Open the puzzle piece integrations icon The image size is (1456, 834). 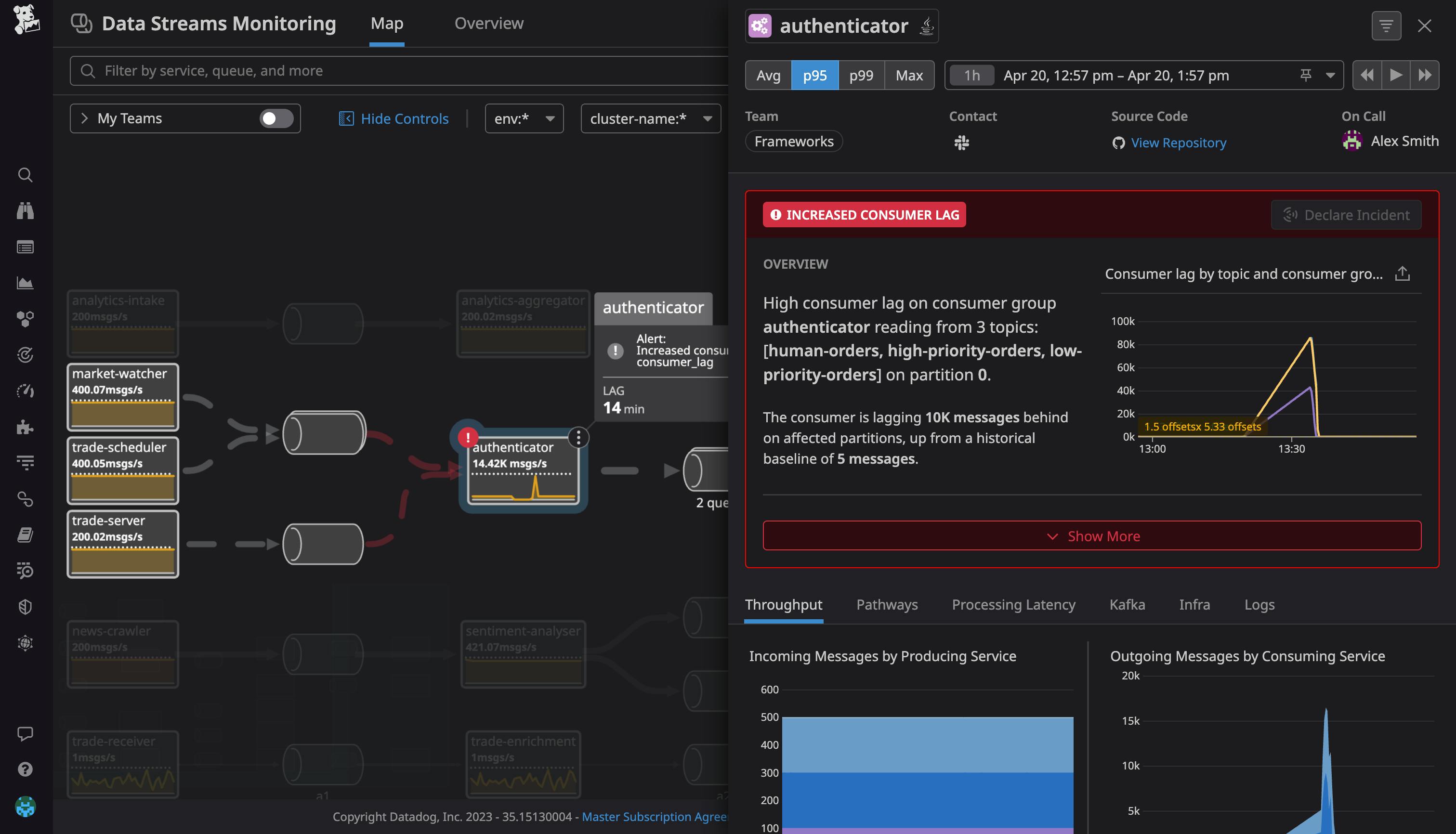click(25, 427)
